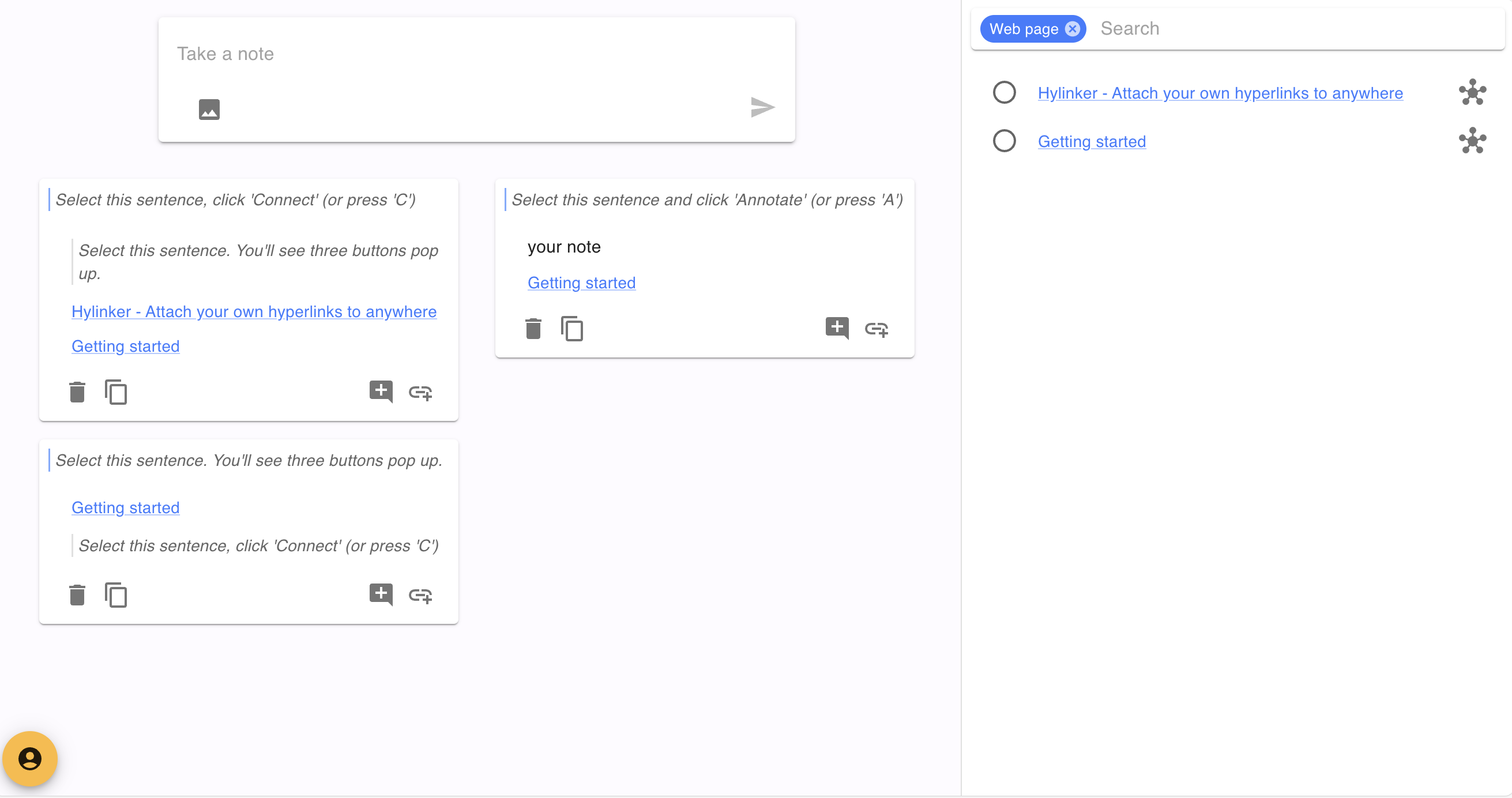
Task: Click the 'Take a note' text field
Action: 476,54
